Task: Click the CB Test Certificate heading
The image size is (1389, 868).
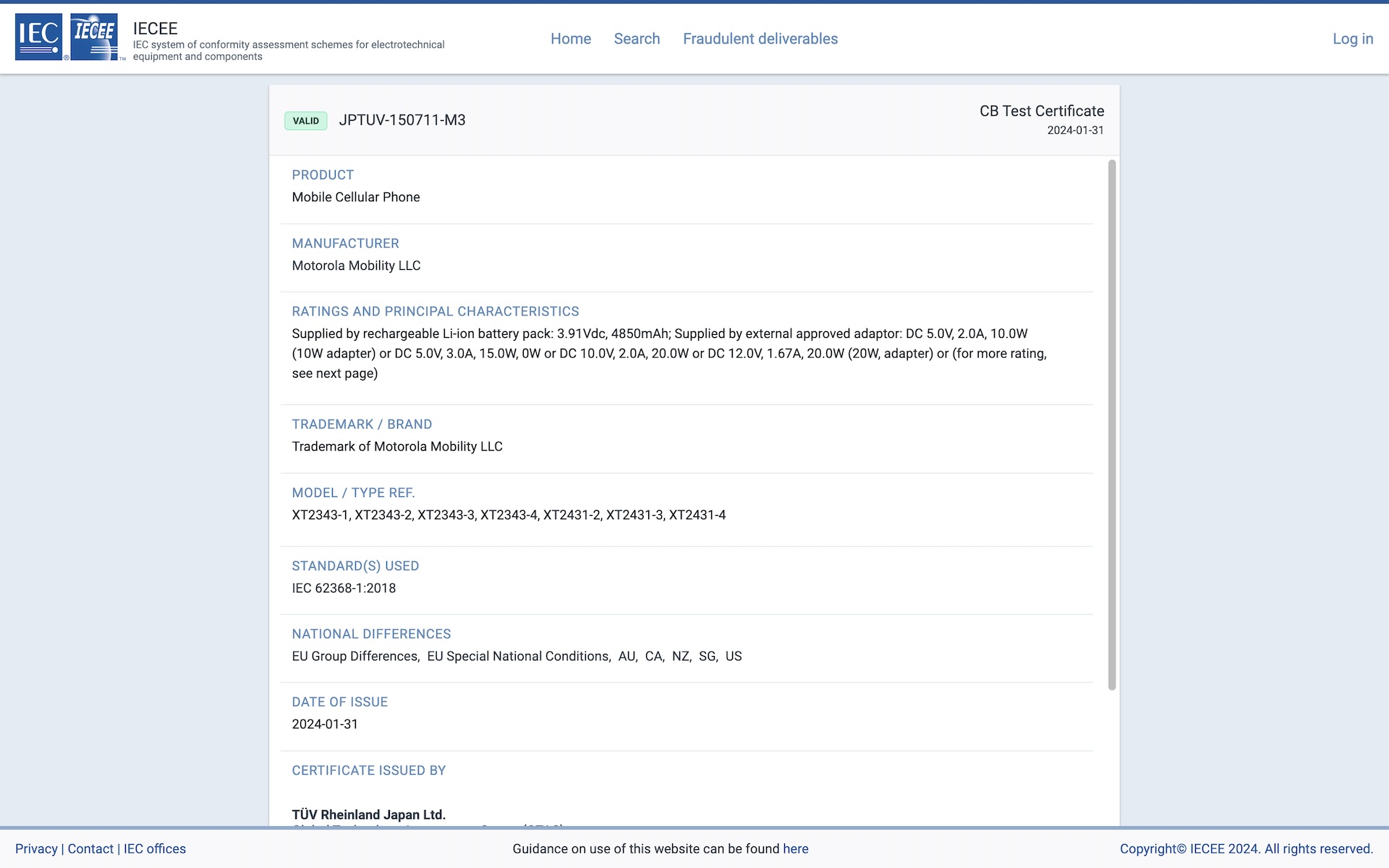Action: [1042, 111]
